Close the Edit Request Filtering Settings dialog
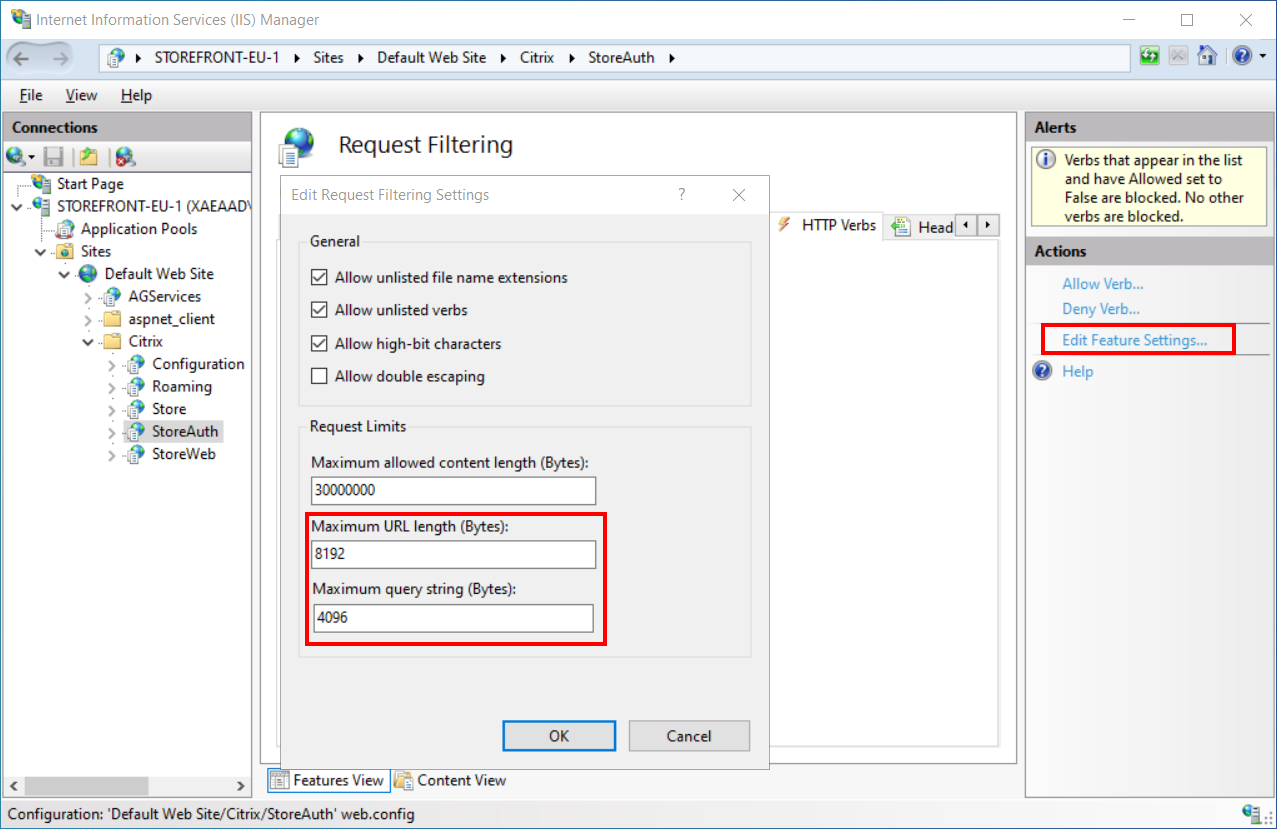The image size is (1277, 829). tap(739, 194)
